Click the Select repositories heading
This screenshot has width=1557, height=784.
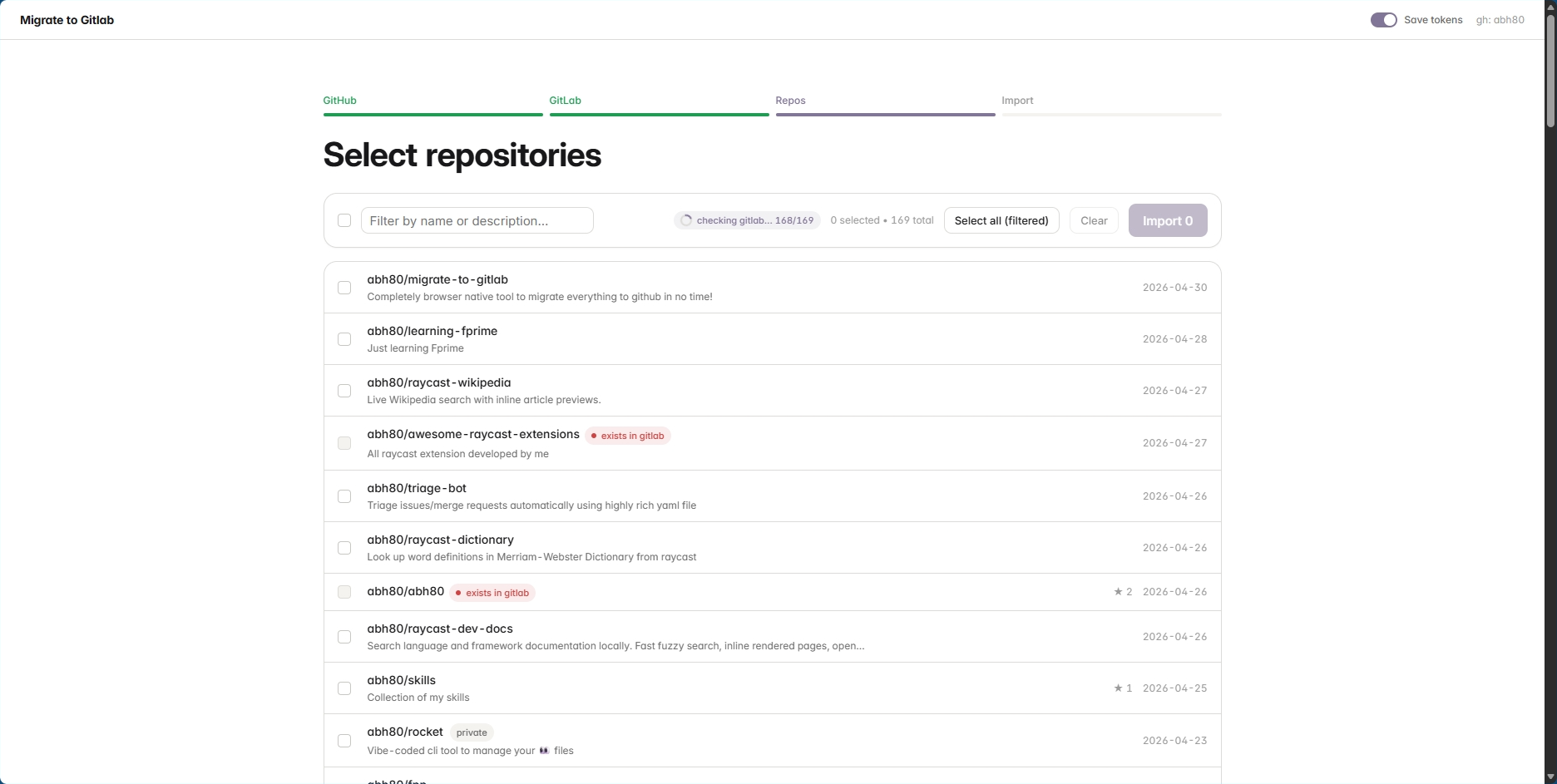point(462,155)
